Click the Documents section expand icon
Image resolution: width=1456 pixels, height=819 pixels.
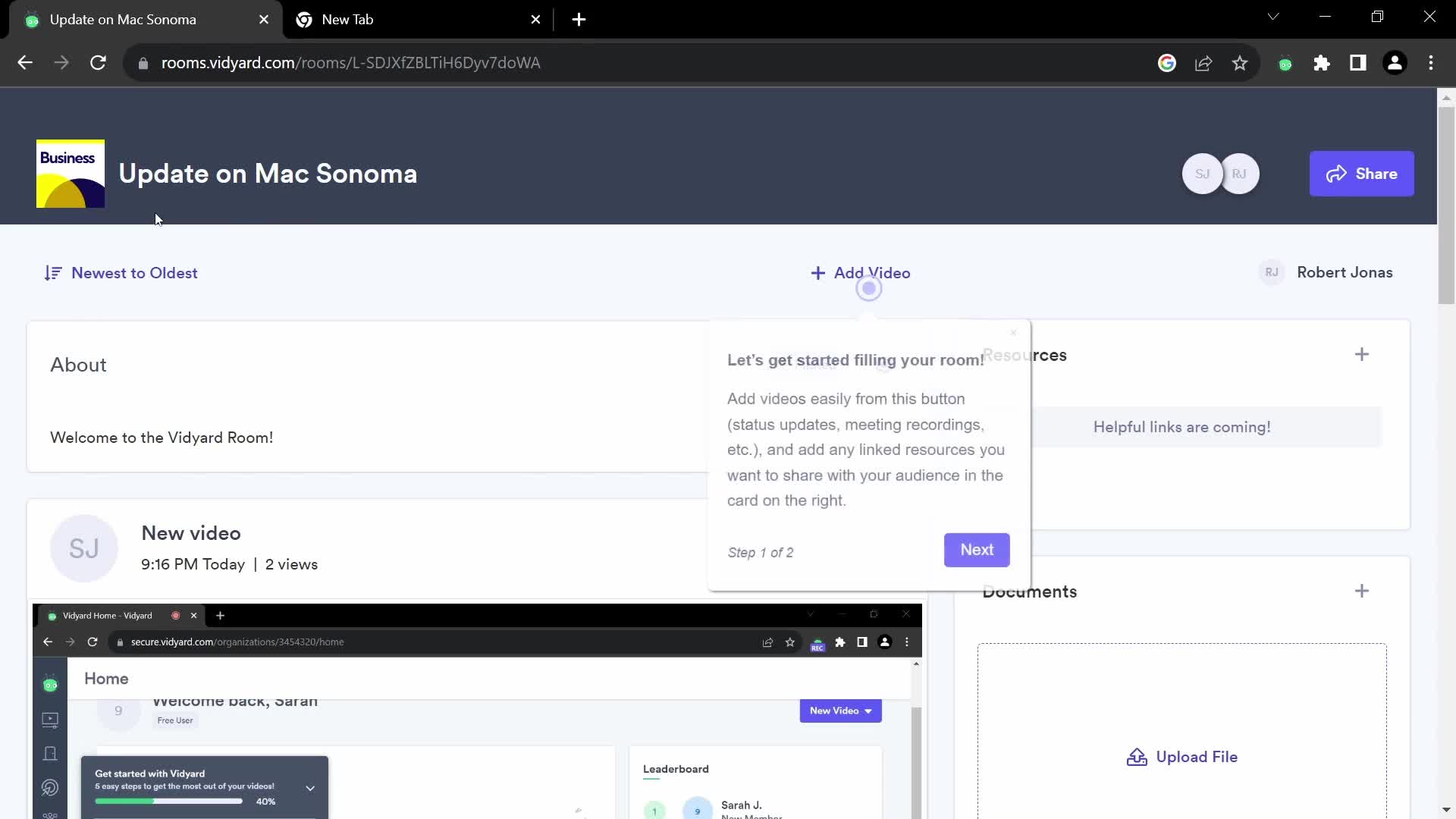tap(1362, 591)
